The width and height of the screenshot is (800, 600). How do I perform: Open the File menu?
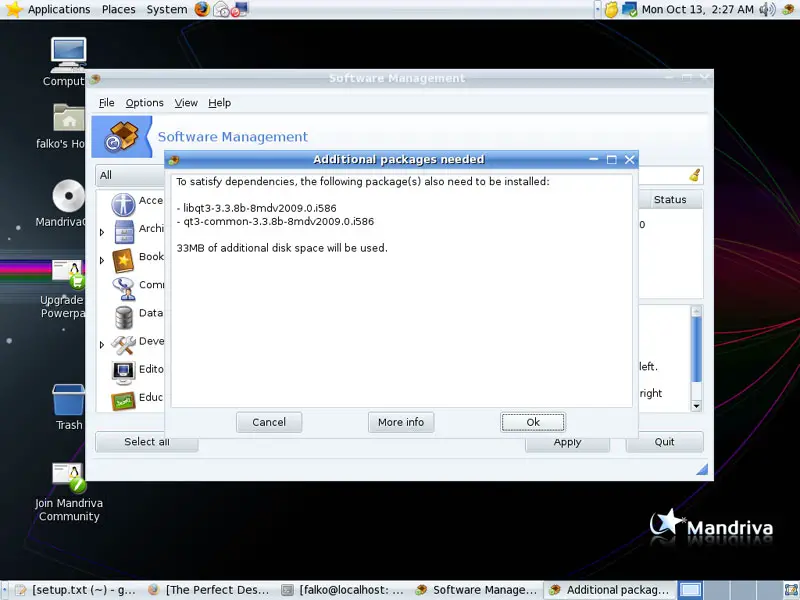tap(106, 103)
